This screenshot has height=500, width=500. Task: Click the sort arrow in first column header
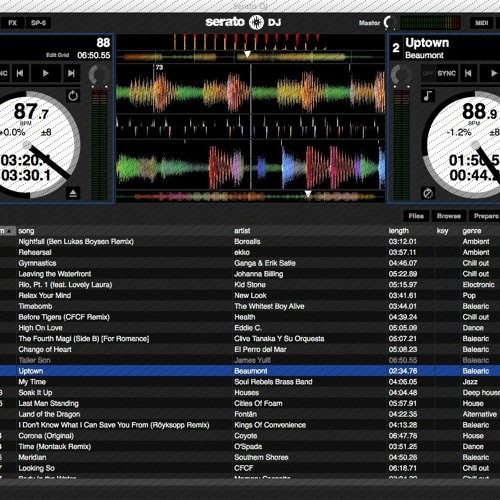(x=10, y=231)
